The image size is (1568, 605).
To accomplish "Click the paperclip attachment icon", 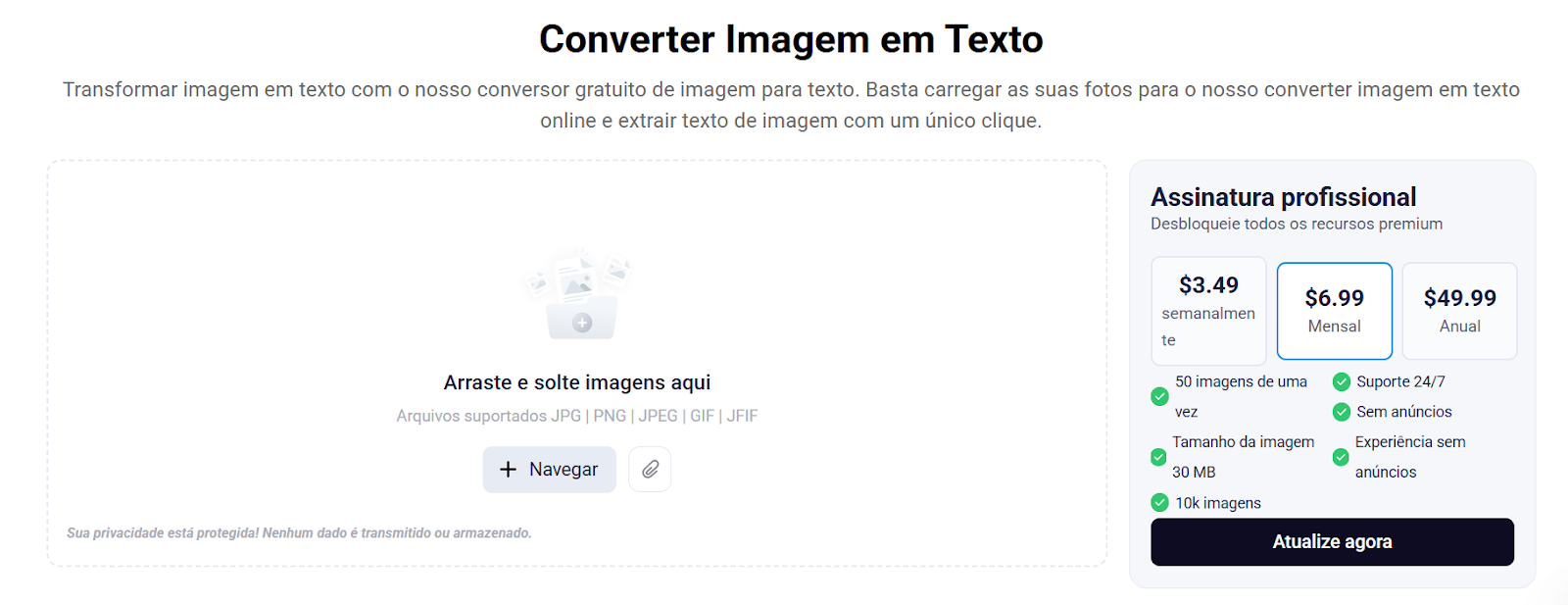I will point(650,470).
